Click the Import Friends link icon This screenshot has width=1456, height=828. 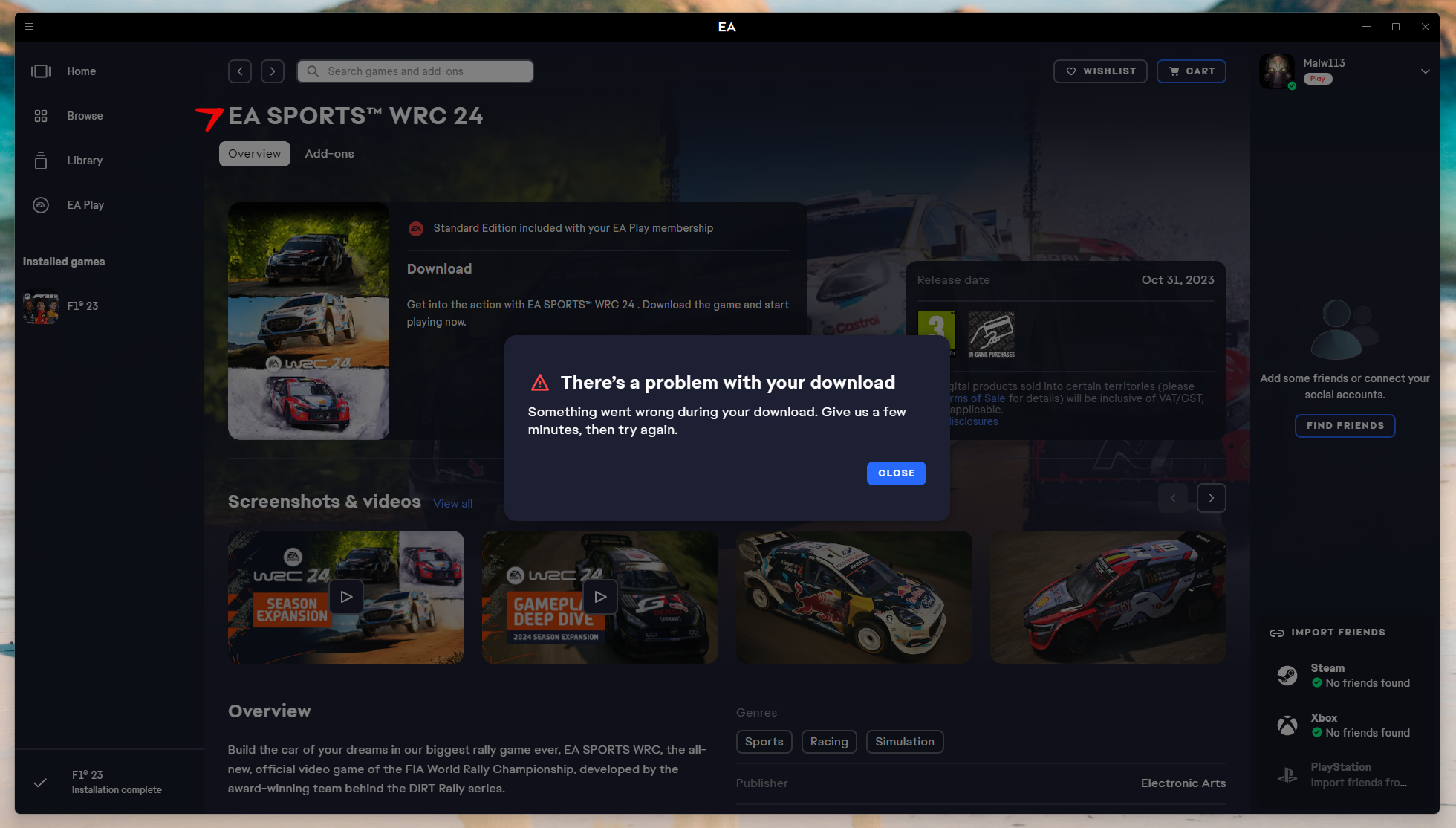pyautogui.click(x=1276, y=633)
